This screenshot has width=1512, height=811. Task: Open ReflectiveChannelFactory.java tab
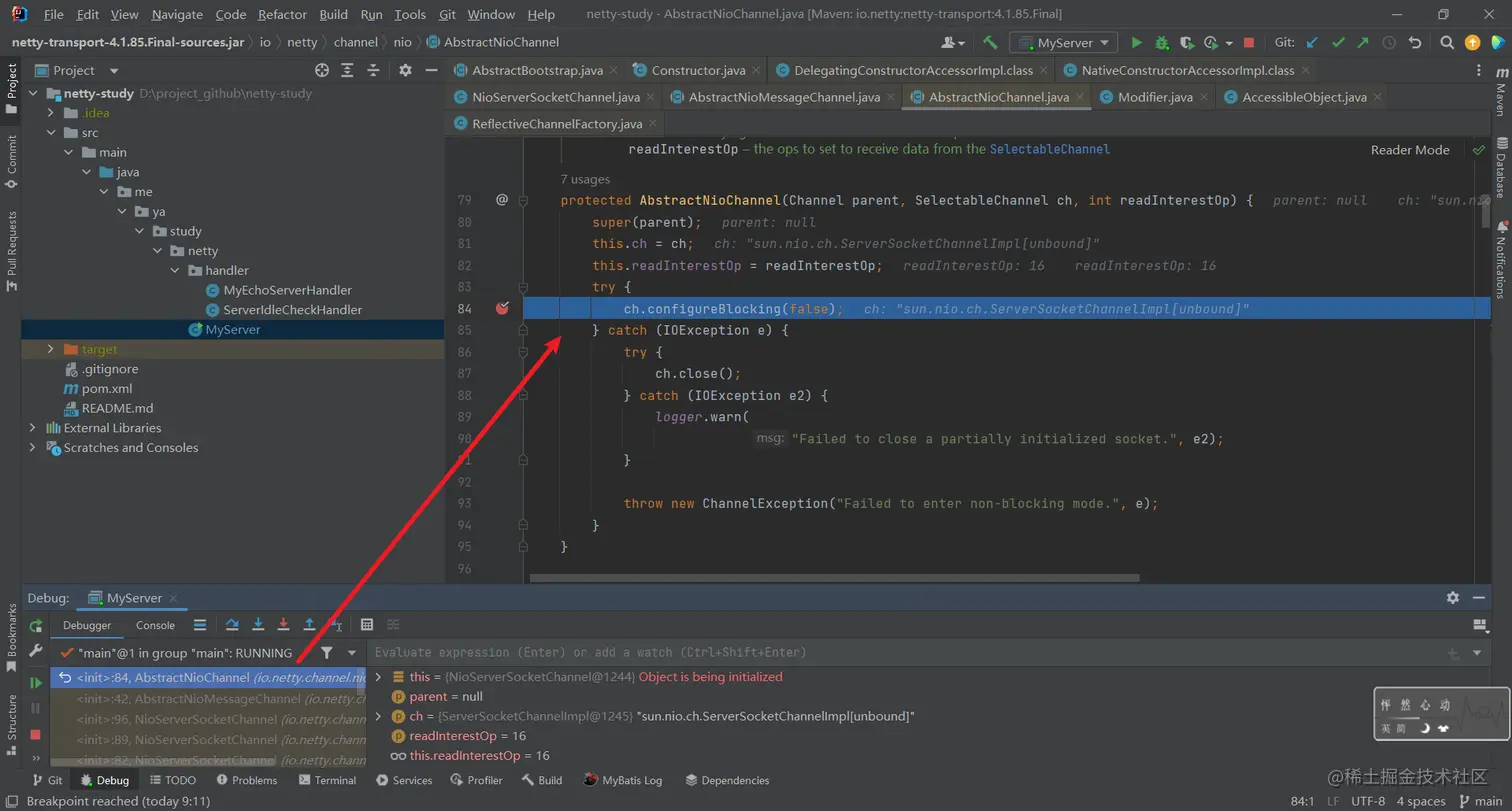(x=555, y=124)
